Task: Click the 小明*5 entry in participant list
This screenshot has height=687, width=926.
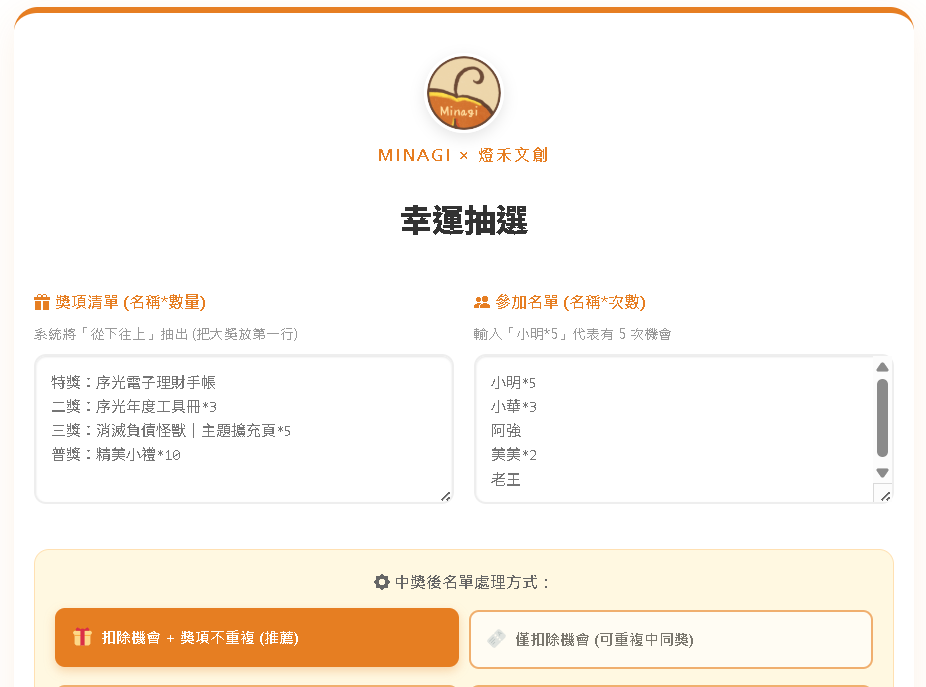Action: coord(513,382)
